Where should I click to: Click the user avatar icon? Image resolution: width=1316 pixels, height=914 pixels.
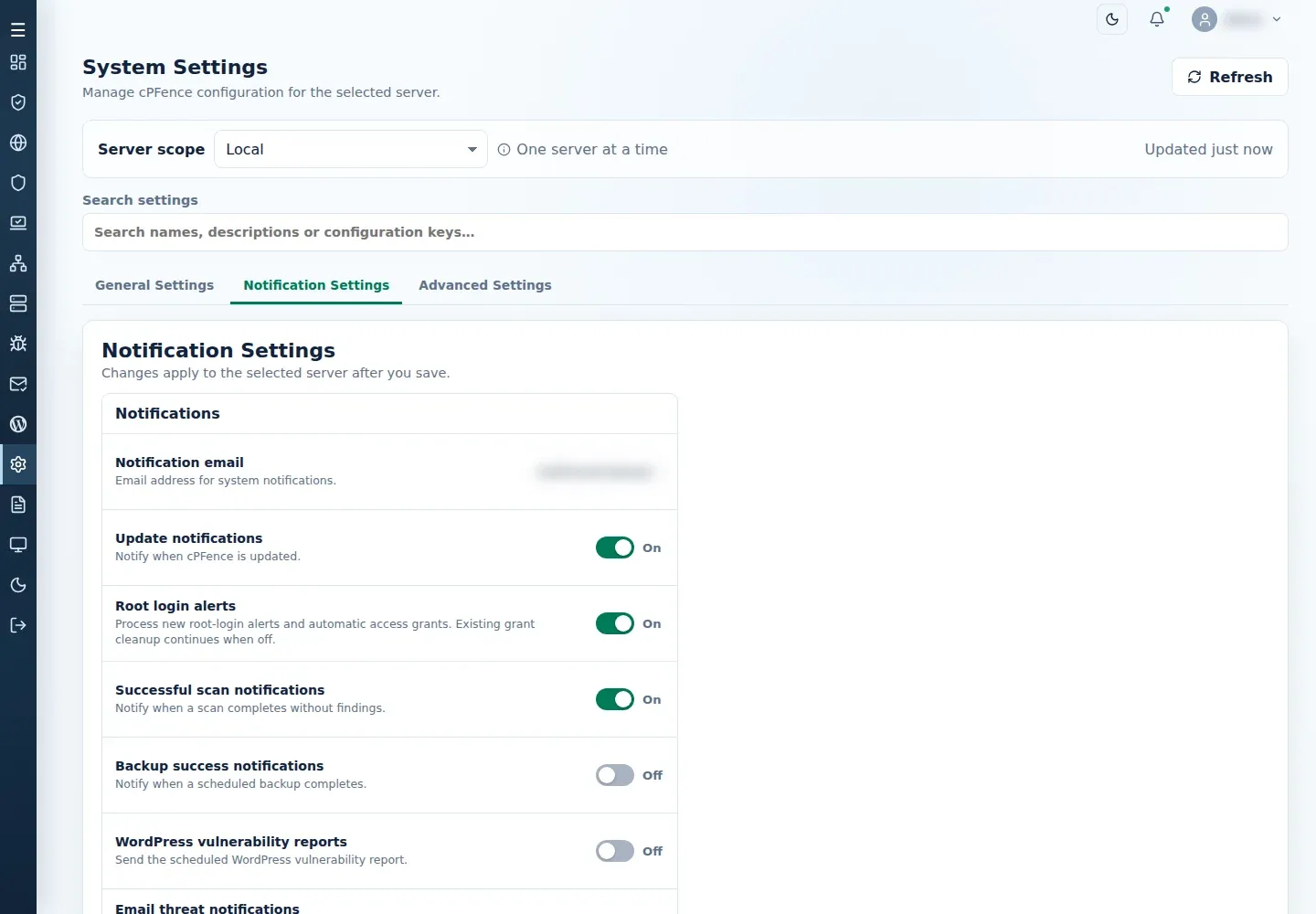[x=1205, y=19]
